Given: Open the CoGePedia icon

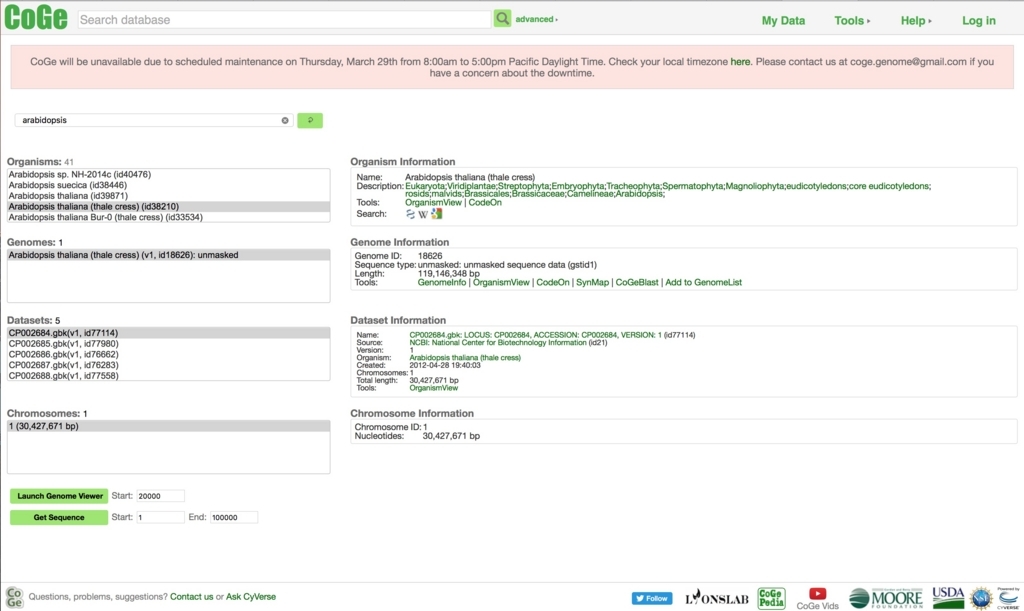Looking at the screenshot, I should click(771, 598).
